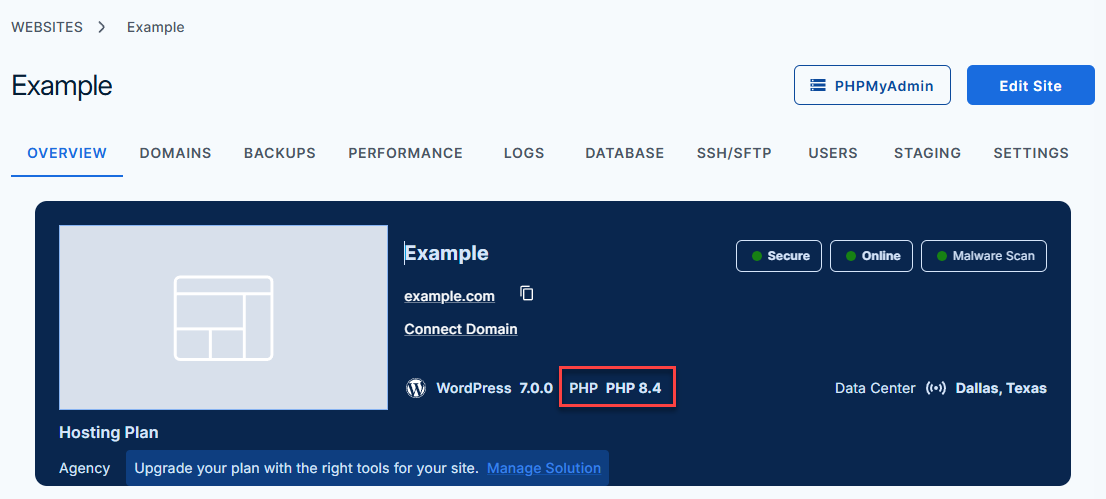Screen dimensions: 1106x499
Task: Click the Malware Scan badge
Action: coord(984,255)
